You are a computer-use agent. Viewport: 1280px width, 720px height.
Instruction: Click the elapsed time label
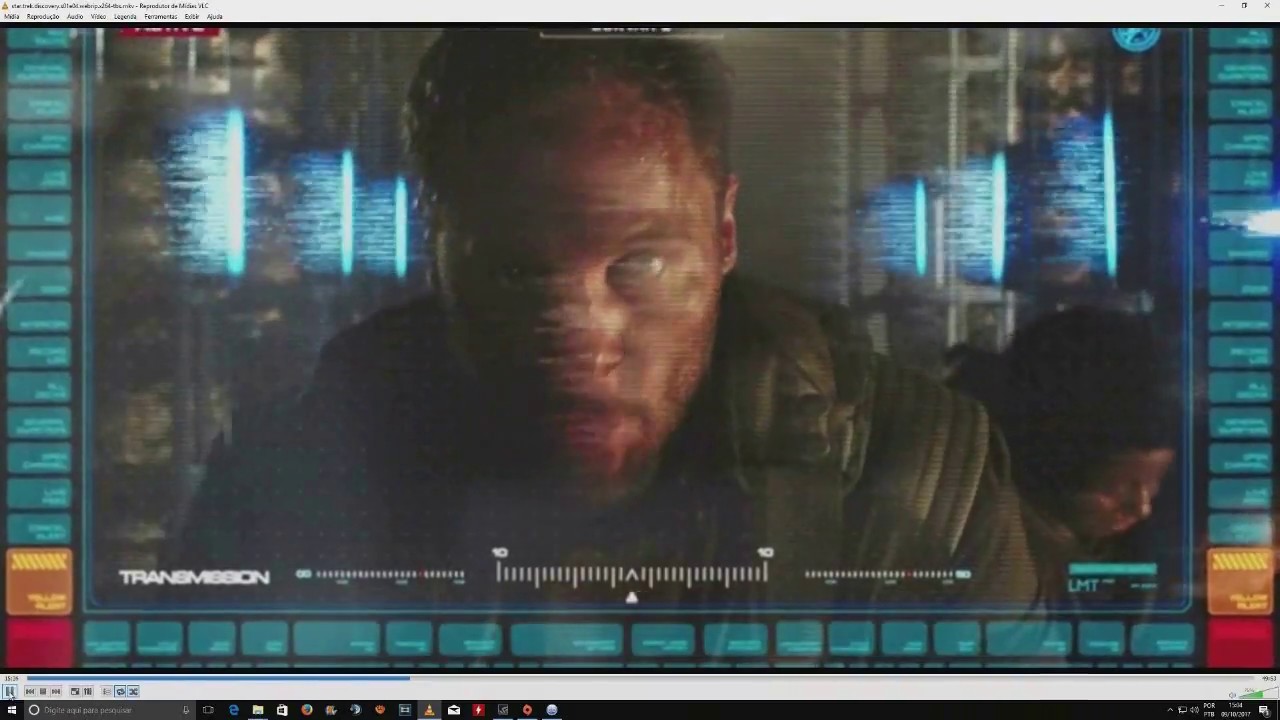pos(11,678)
